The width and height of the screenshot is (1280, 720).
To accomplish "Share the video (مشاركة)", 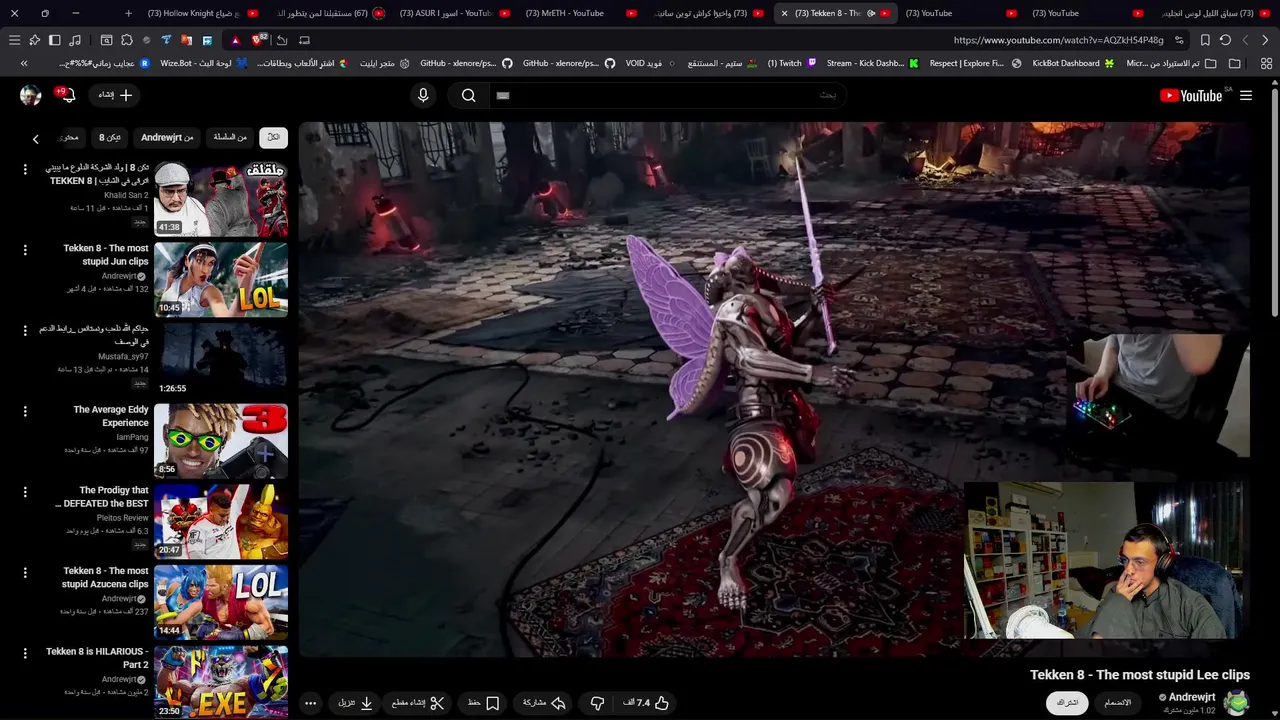I will coord(545,703).
